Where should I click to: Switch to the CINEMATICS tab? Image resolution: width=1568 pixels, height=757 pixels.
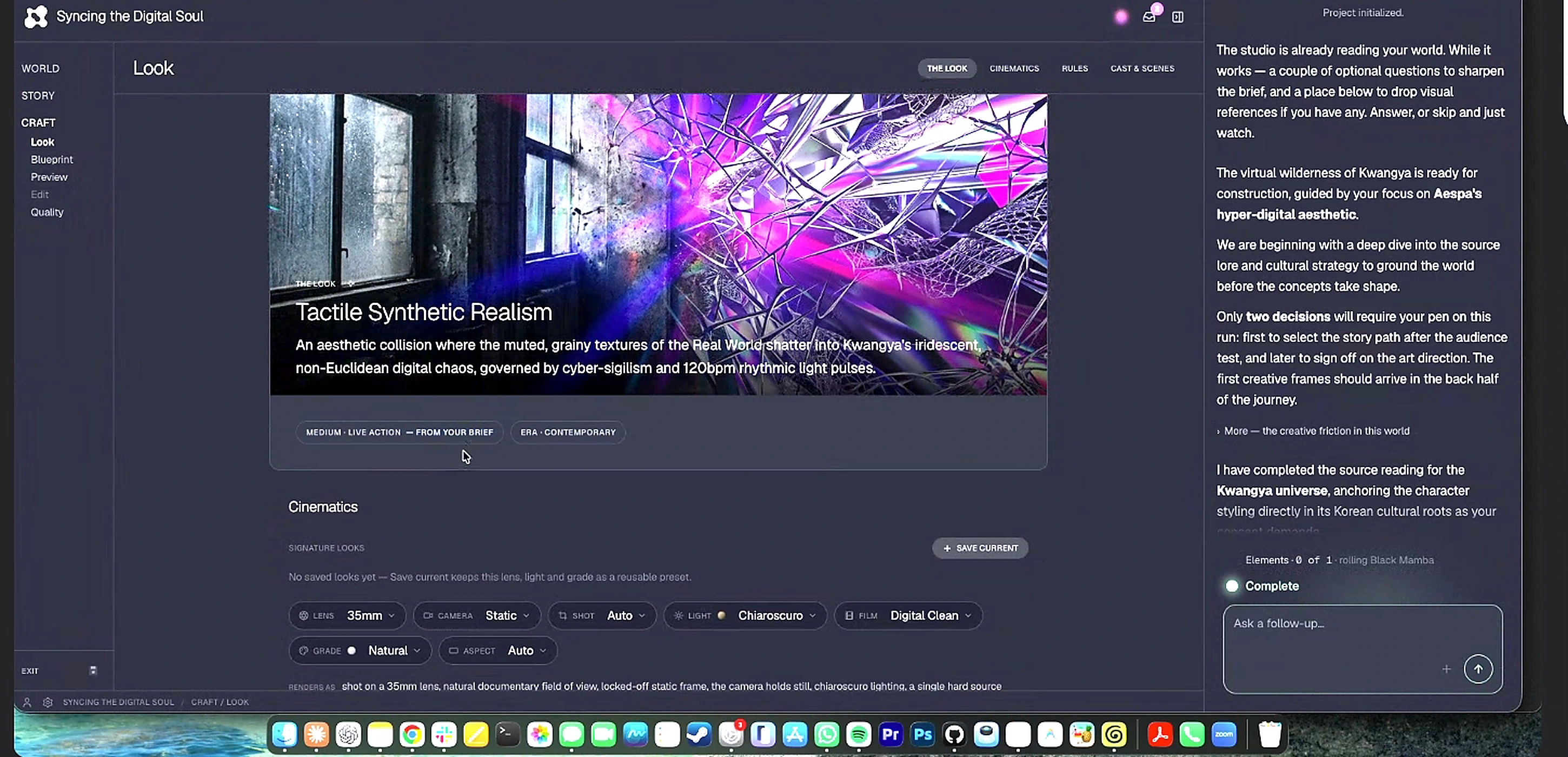tap(1014, 68)
